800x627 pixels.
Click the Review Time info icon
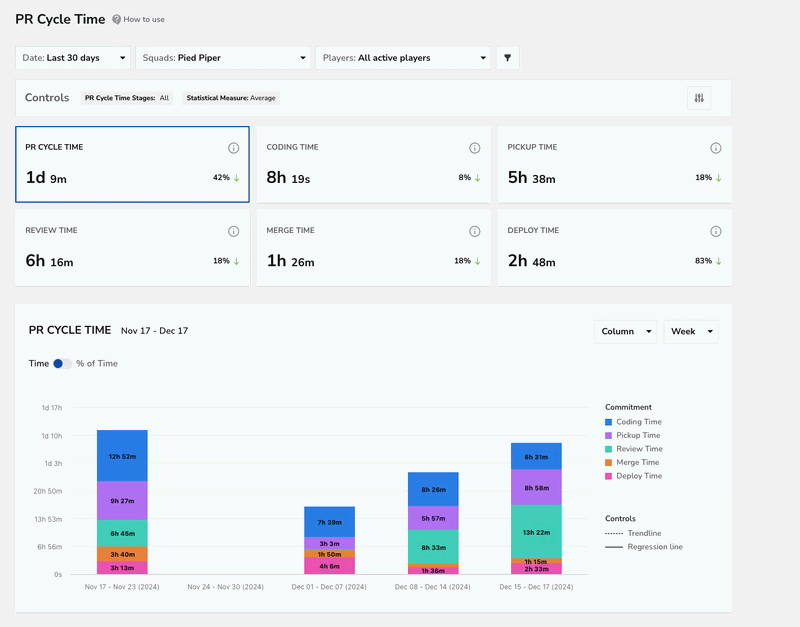(233, 231)
